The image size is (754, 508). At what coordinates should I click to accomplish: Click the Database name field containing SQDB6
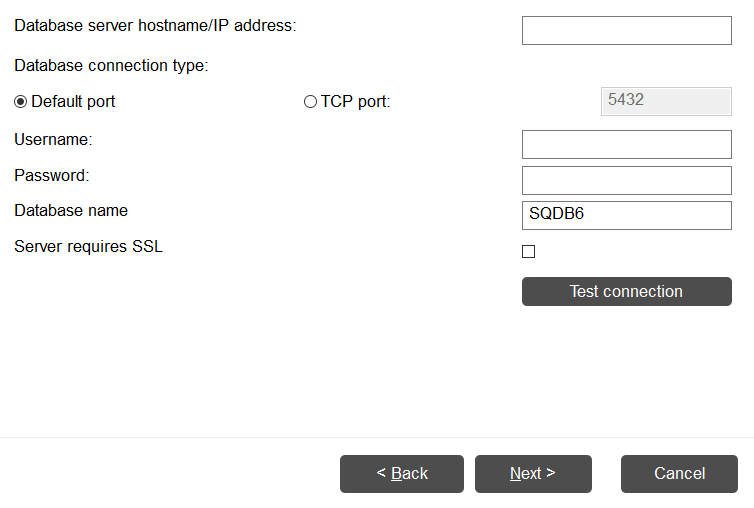point(626,215)
